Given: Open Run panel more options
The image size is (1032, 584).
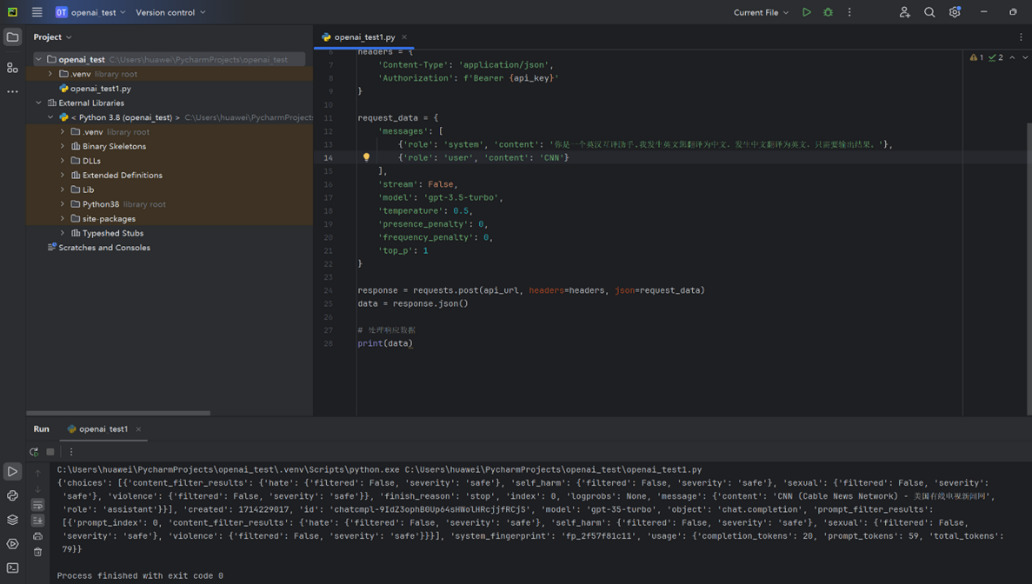Looking at the screenshot, I should click(x=71, y=452).
